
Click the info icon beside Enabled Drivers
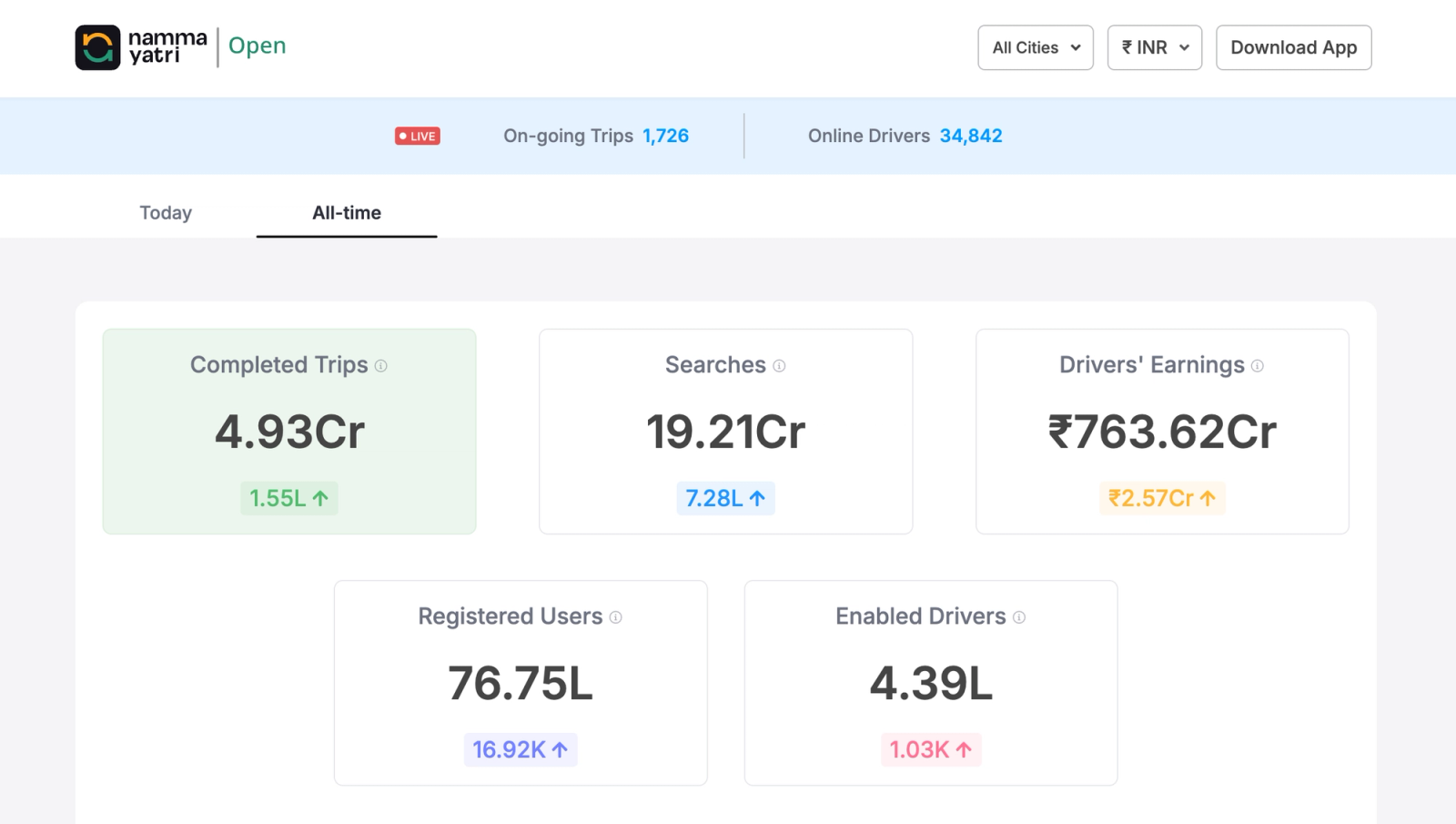(1019, 617)
